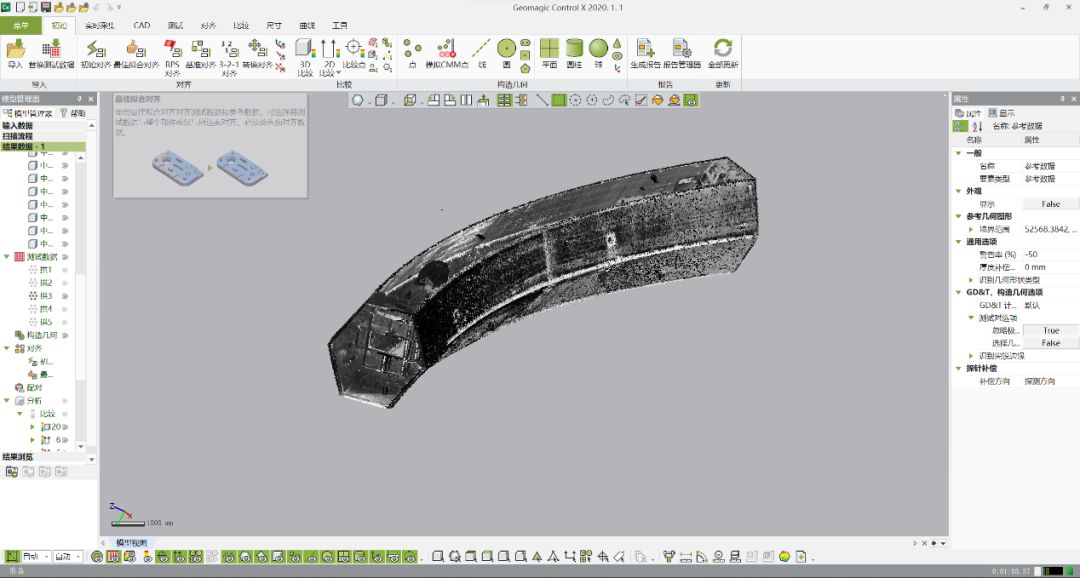Screen dimensions: 1080x578
Task: Click the 替换测试数据 button
Action: coord(51,54)
